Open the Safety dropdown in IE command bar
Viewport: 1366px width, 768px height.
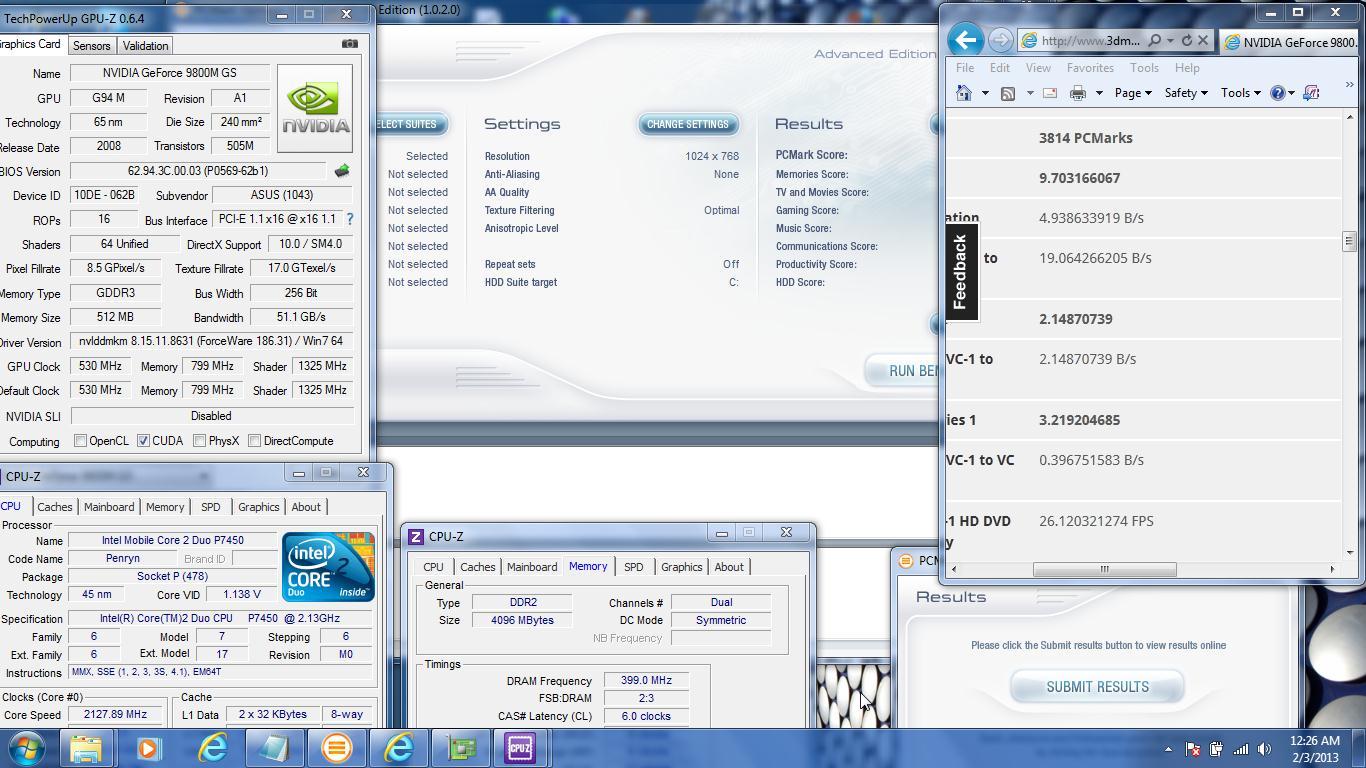[x=1186, y=93]
